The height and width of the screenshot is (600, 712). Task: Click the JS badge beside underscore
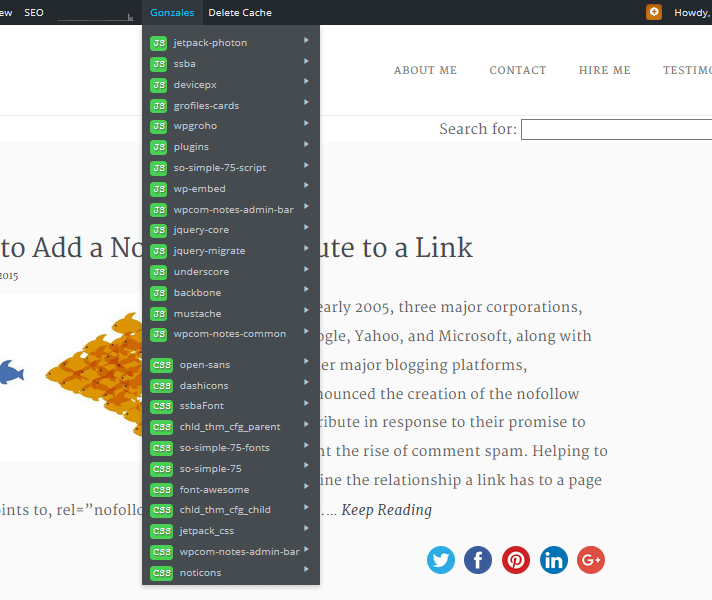pos(158,272)
